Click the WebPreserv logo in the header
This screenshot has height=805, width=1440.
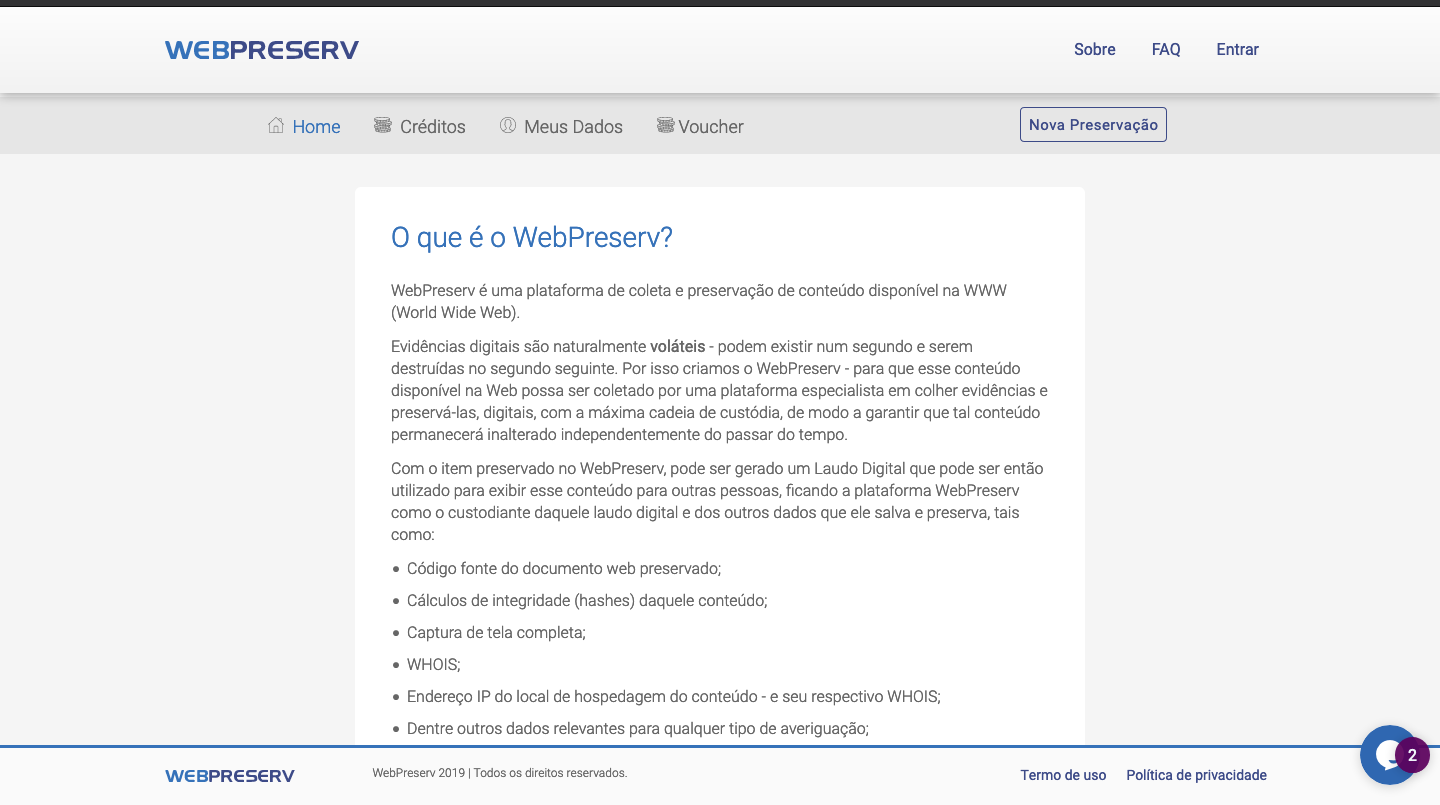(x=262, y=50)
